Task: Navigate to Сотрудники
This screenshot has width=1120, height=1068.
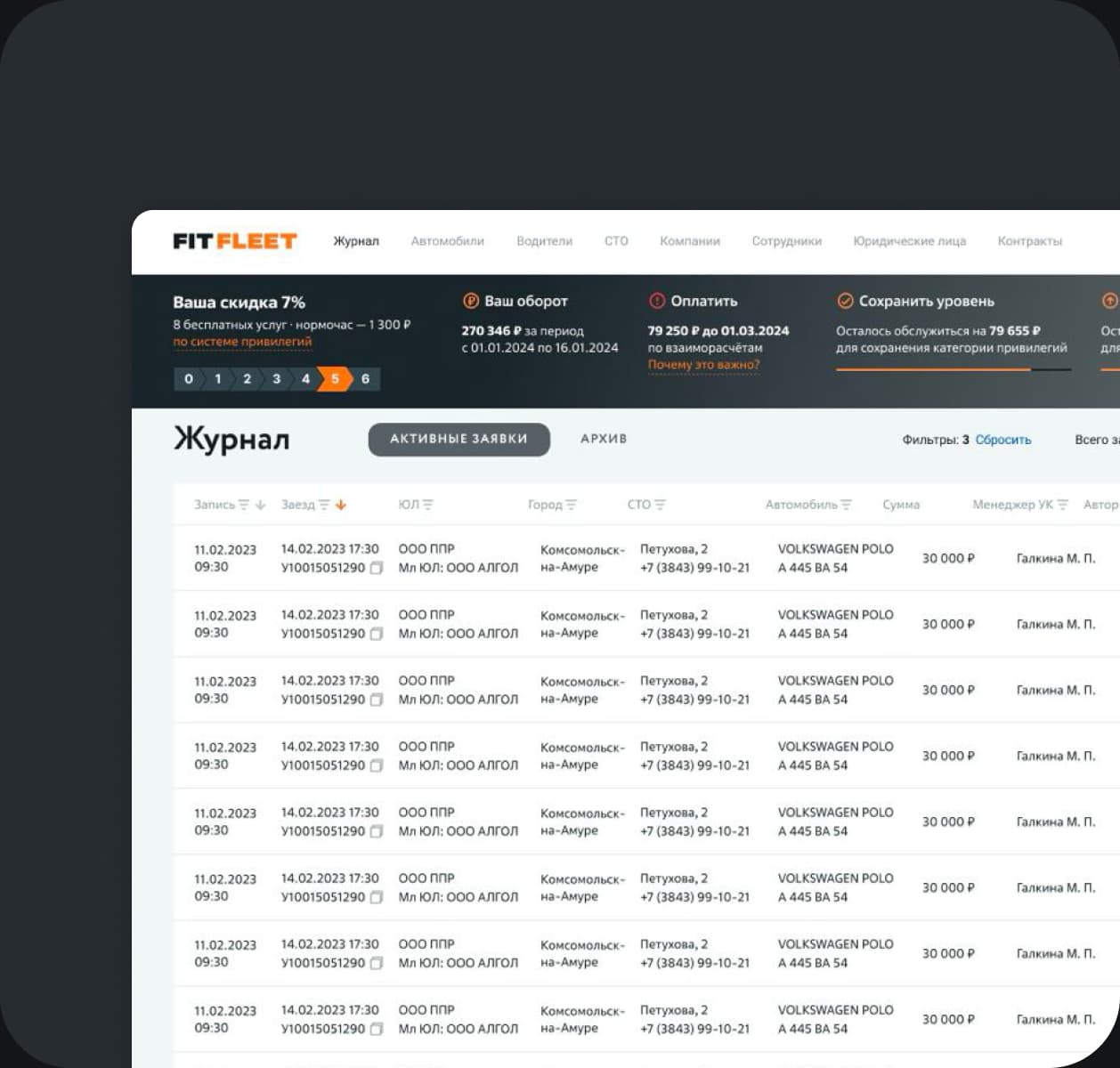Action: tap(787, 241)
